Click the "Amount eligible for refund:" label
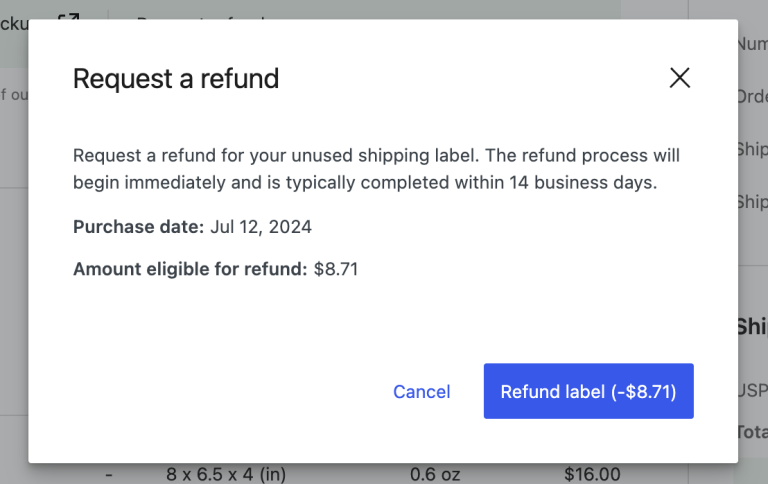The height and width of the screenshot is (484, 768). tap(190, 269)
